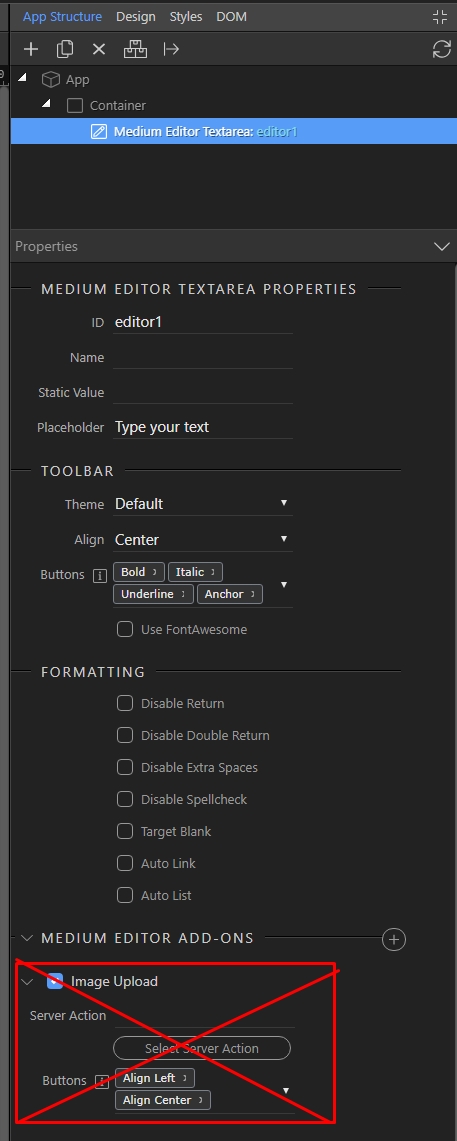Delete the component using the X toolbar icon
The height and width of the screenshot is (1141, 457).
[99, 49]
